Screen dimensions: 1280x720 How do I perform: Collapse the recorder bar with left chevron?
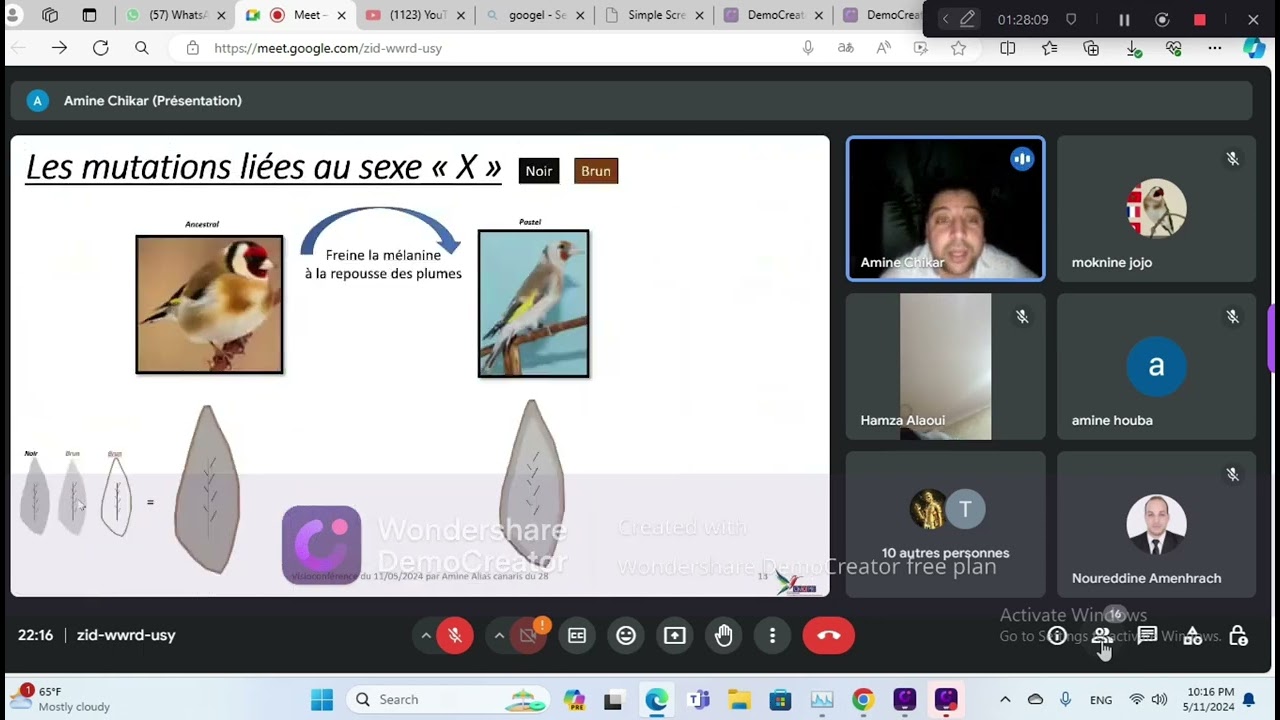tap(945, 20)
